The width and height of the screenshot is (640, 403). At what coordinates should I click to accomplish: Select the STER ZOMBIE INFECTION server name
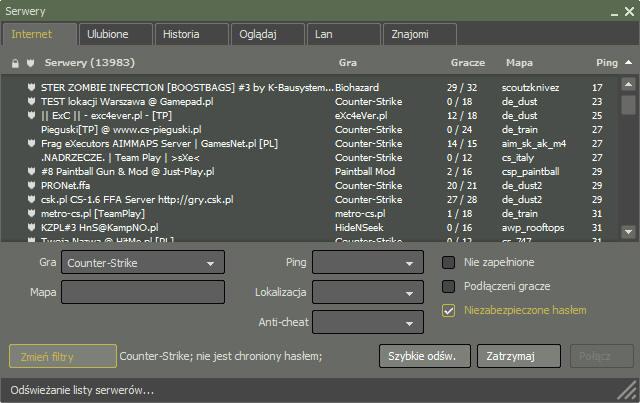point(187,87)
